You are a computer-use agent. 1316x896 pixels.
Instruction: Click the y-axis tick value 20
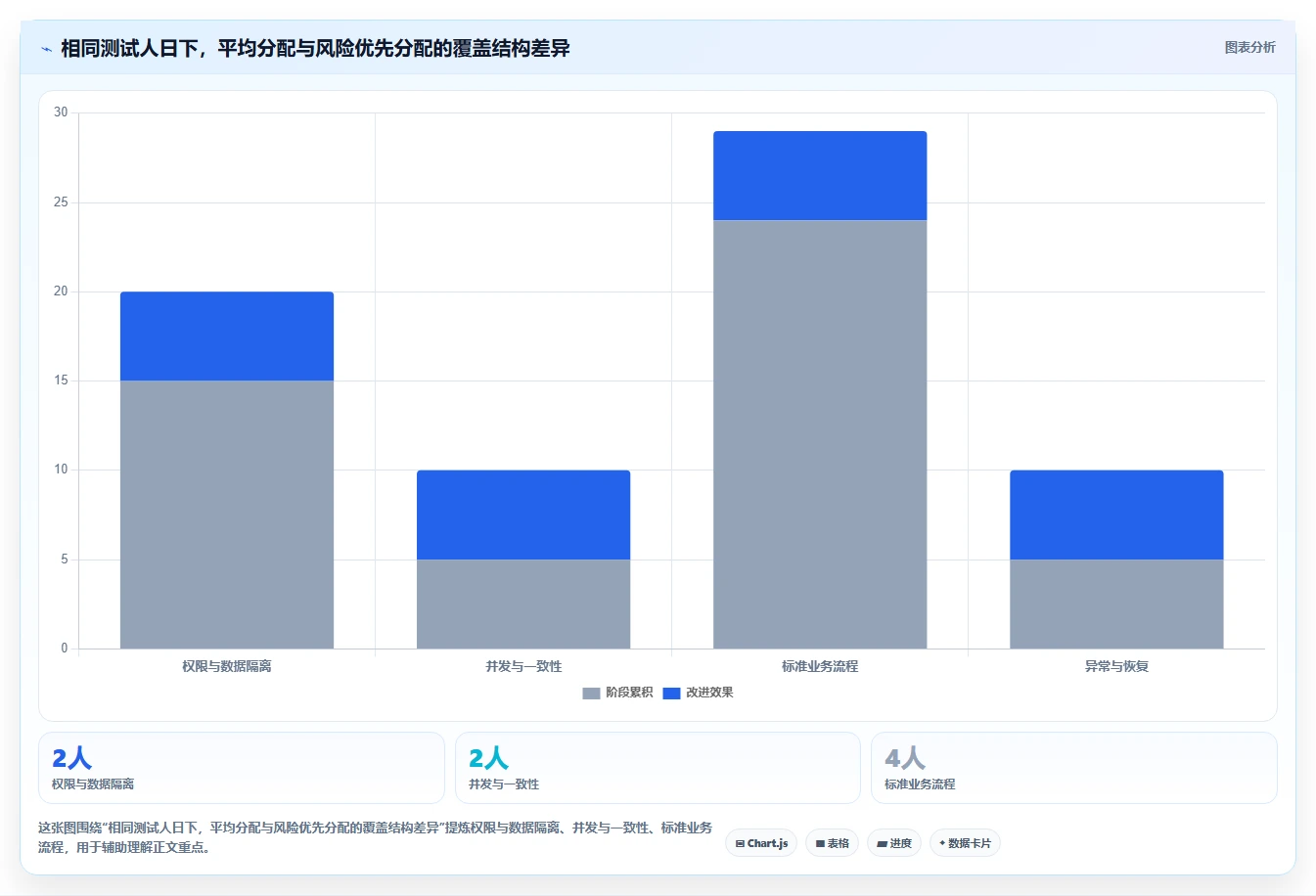62,291
